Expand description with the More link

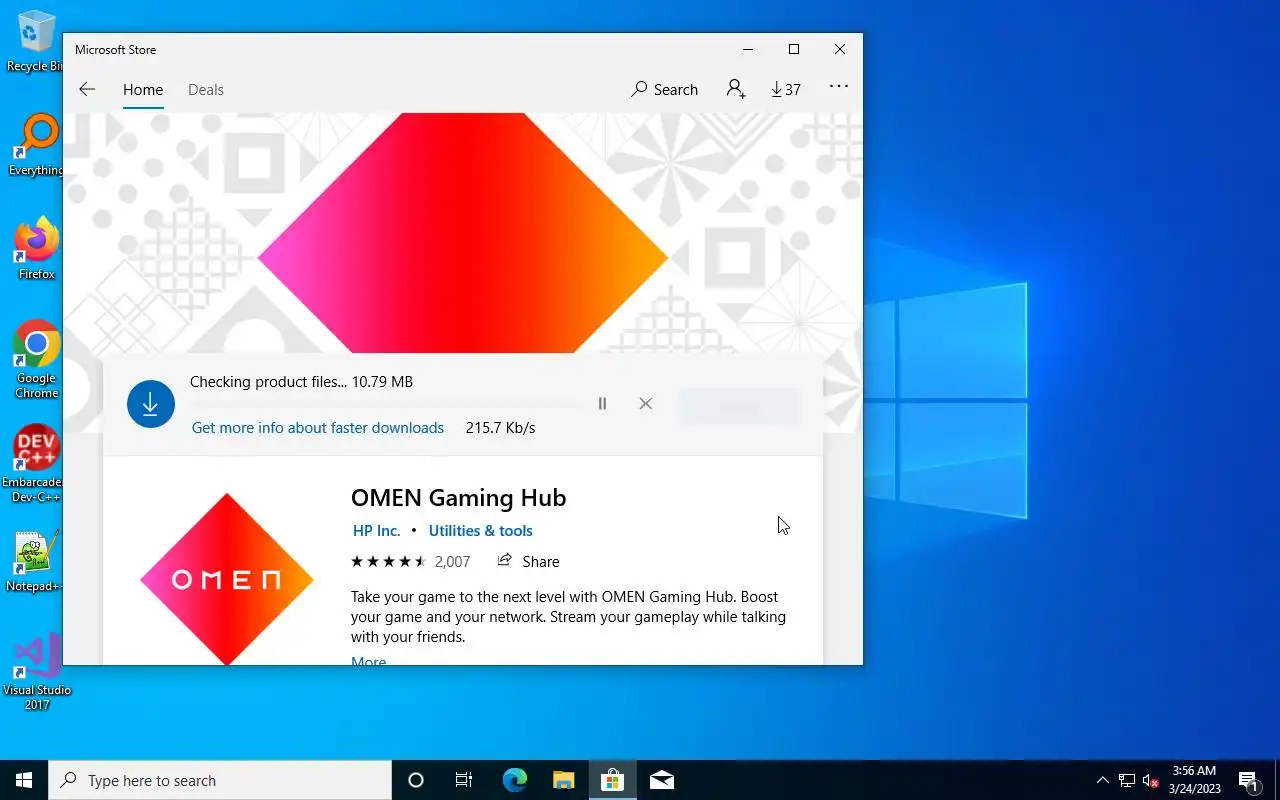368,660
